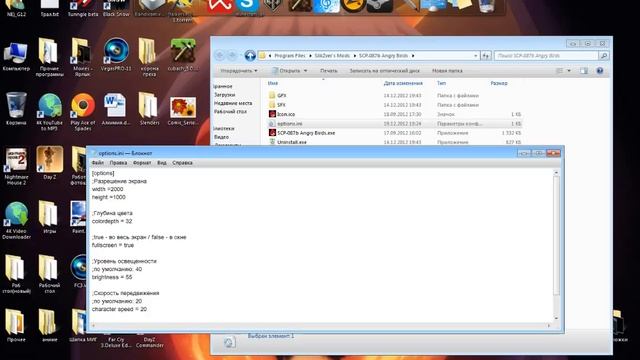Select the GFX folder in Explorer
This screenshot has width=640, height=360.
282,96
